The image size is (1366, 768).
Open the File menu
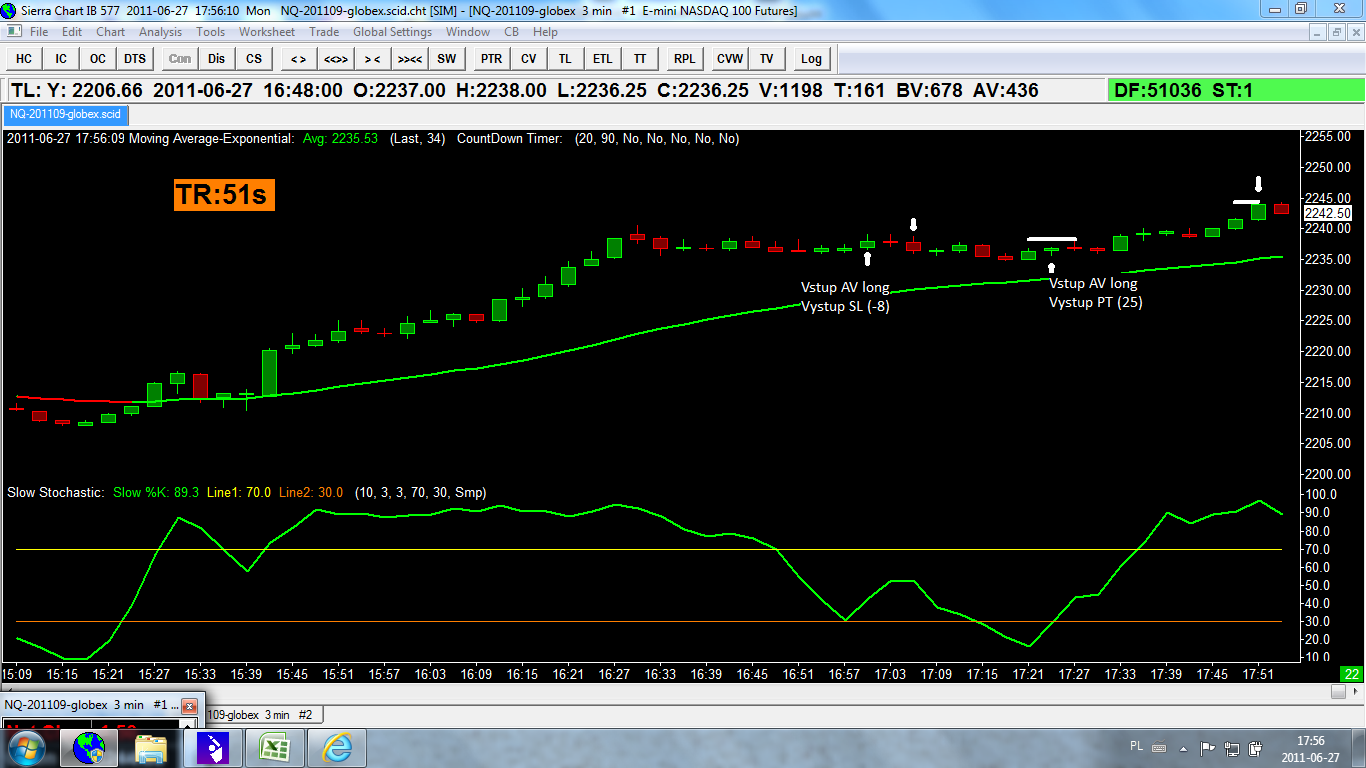39,32
